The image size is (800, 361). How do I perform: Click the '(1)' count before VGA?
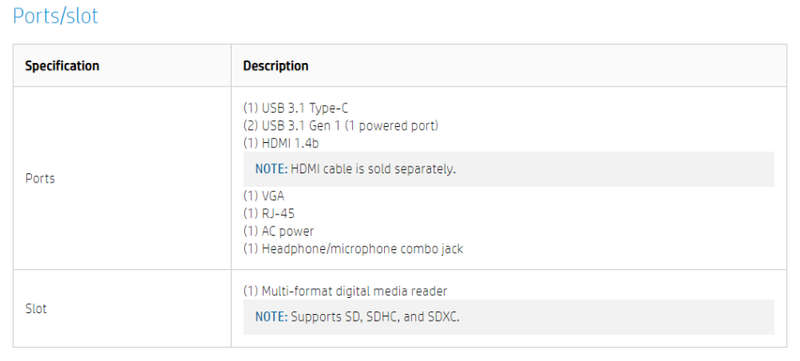[251, 196]
